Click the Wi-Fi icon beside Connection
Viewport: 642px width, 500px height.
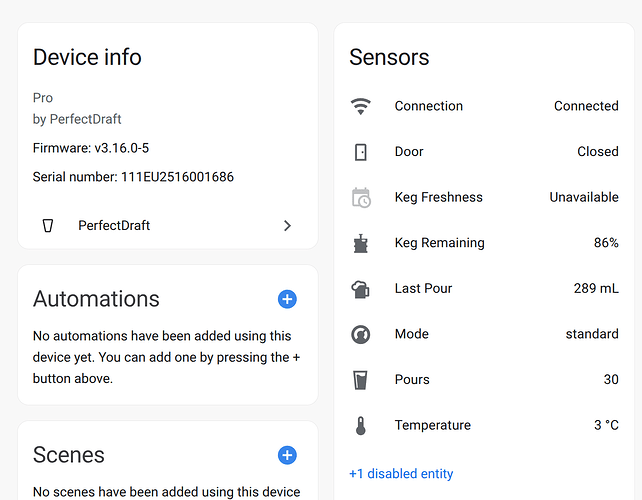pyautogui.click(x=361, y=106)
